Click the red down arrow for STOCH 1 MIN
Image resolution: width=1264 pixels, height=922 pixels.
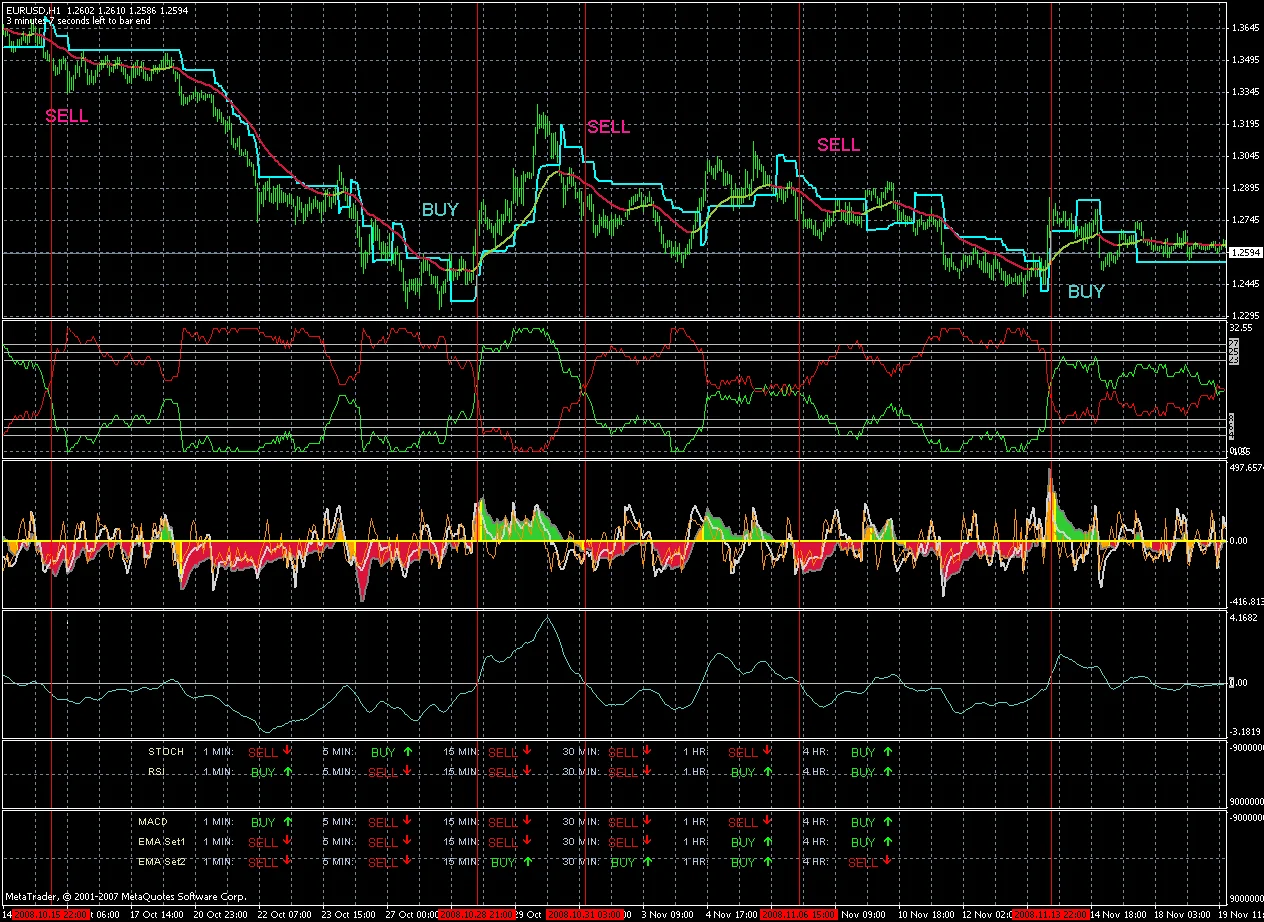[287, 752]
